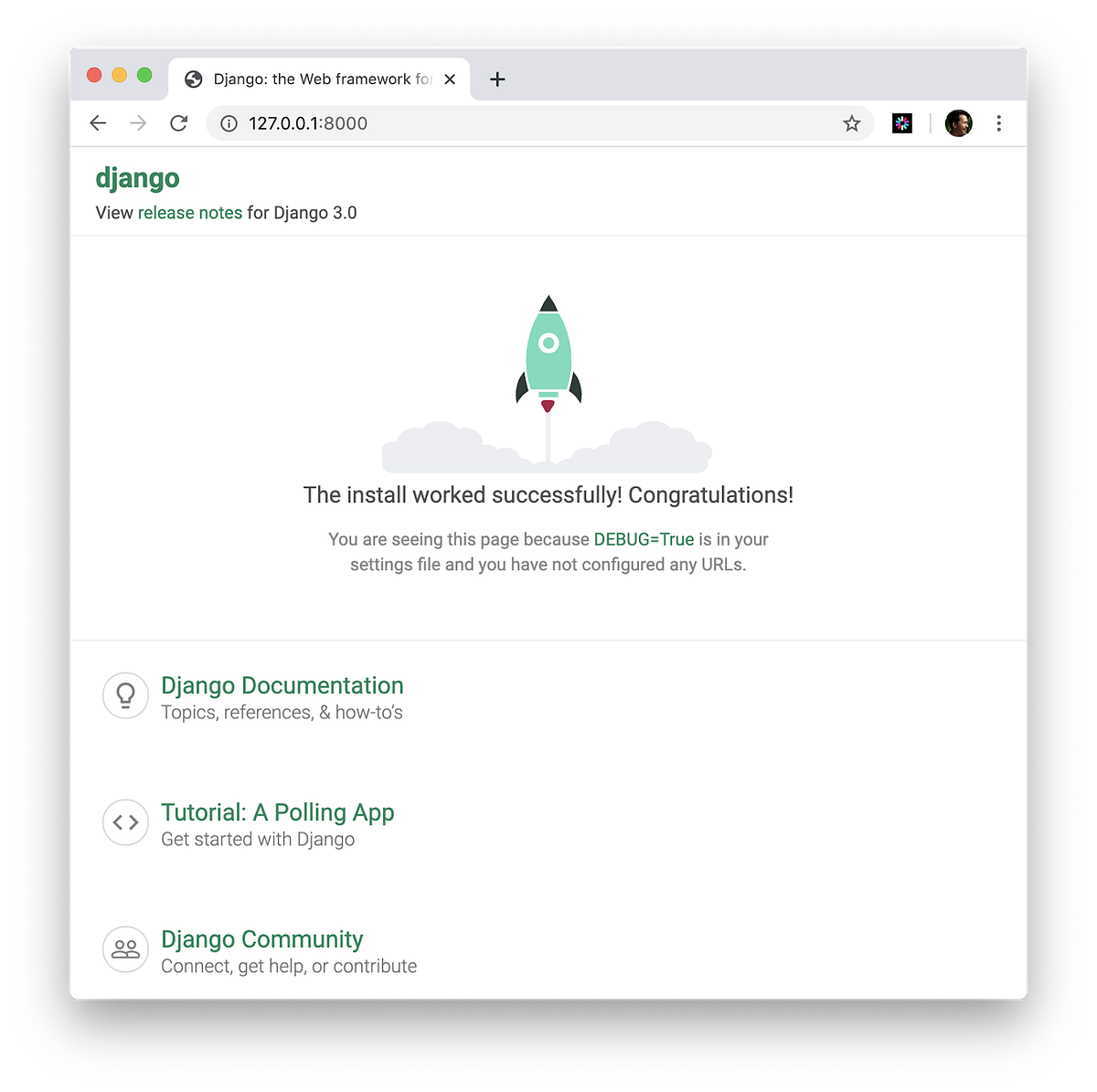The image size is (1097, 1092).
Task: Click the back navigation arrow
Action: coord(98,122)
